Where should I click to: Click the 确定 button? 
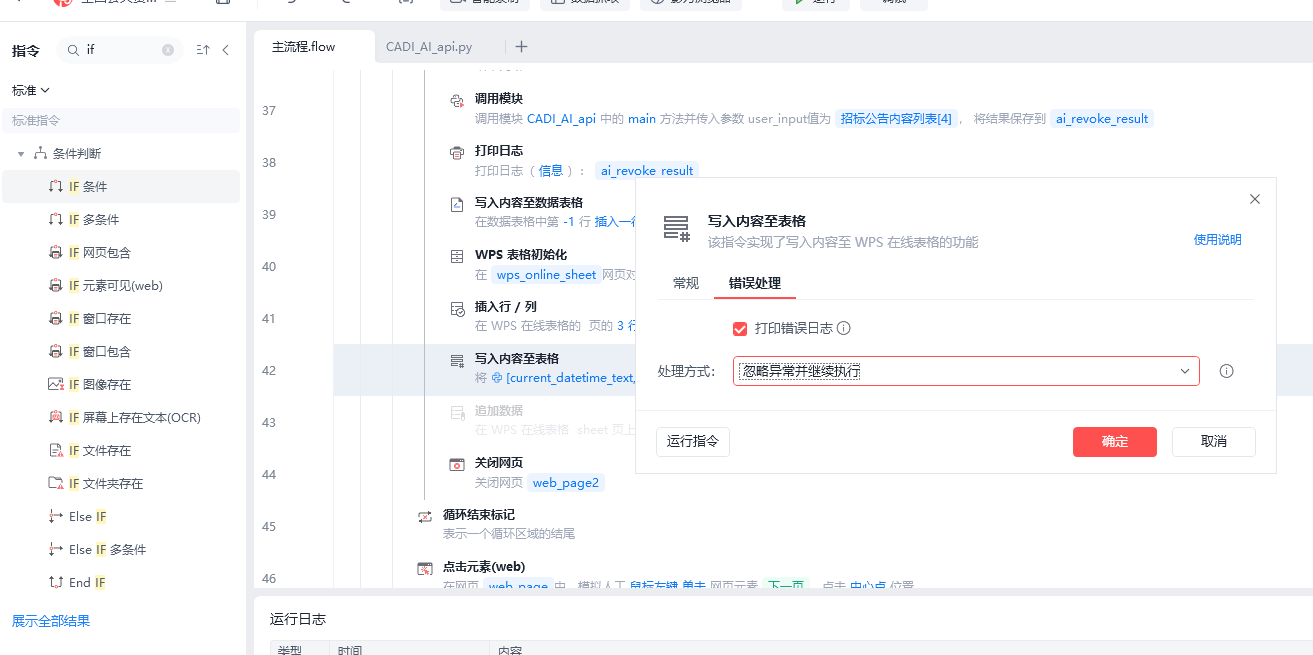tap(1115, 442)
